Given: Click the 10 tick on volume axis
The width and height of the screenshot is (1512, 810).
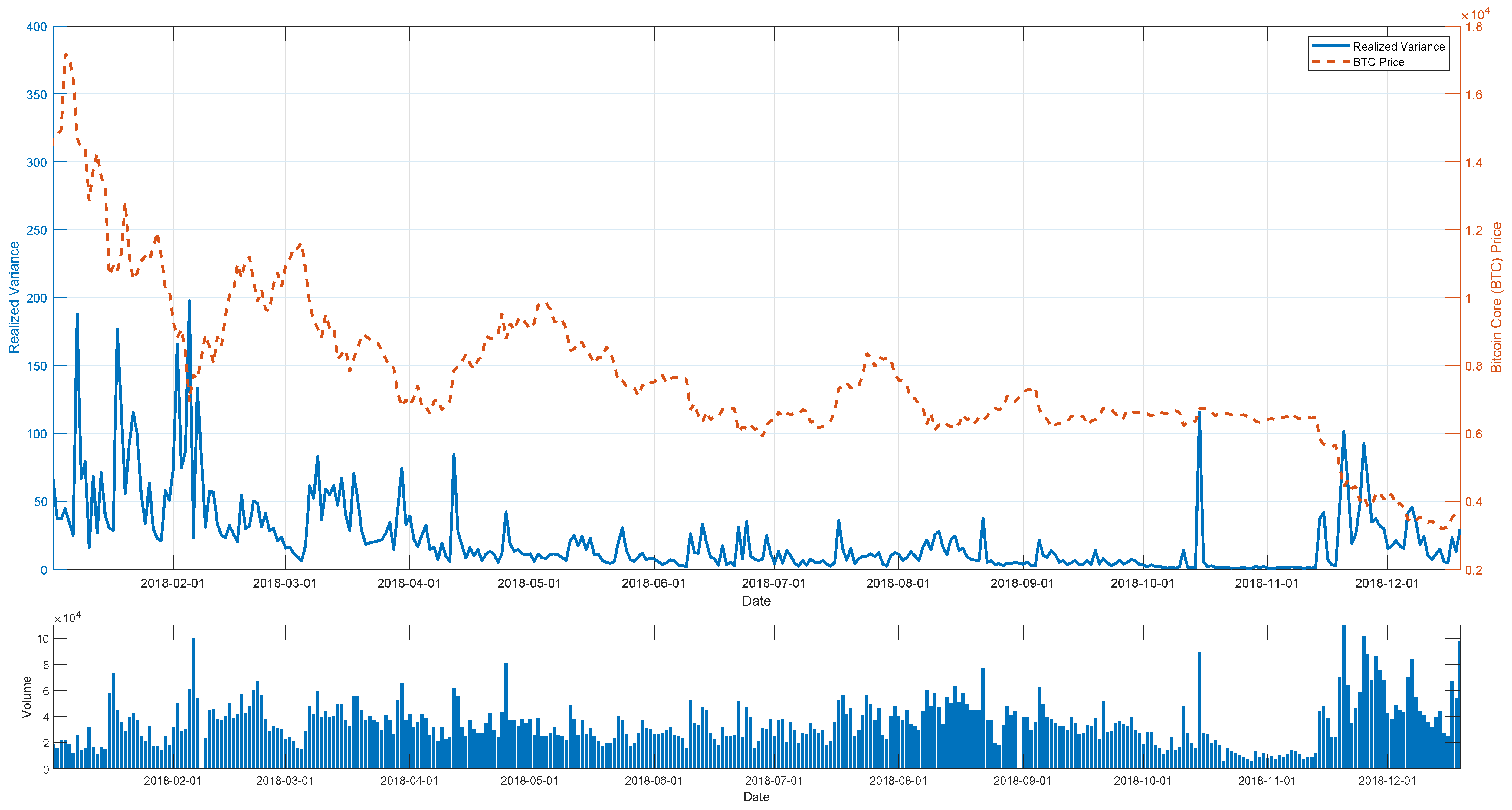Looking at the screenshot, I should (43, 639).
